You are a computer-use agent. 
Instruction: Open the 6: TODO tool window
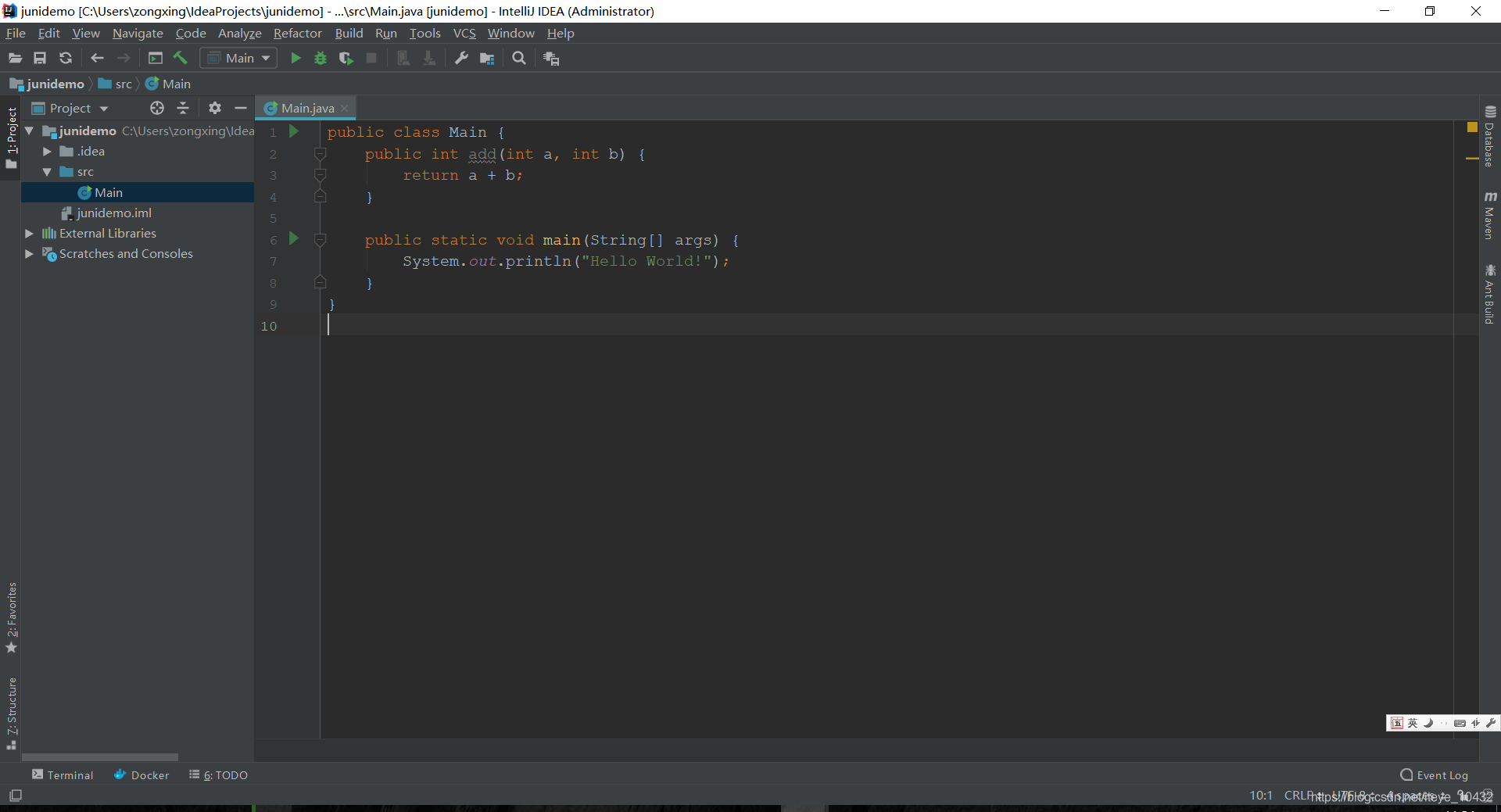pyautogui.click(x=218, y=774)
